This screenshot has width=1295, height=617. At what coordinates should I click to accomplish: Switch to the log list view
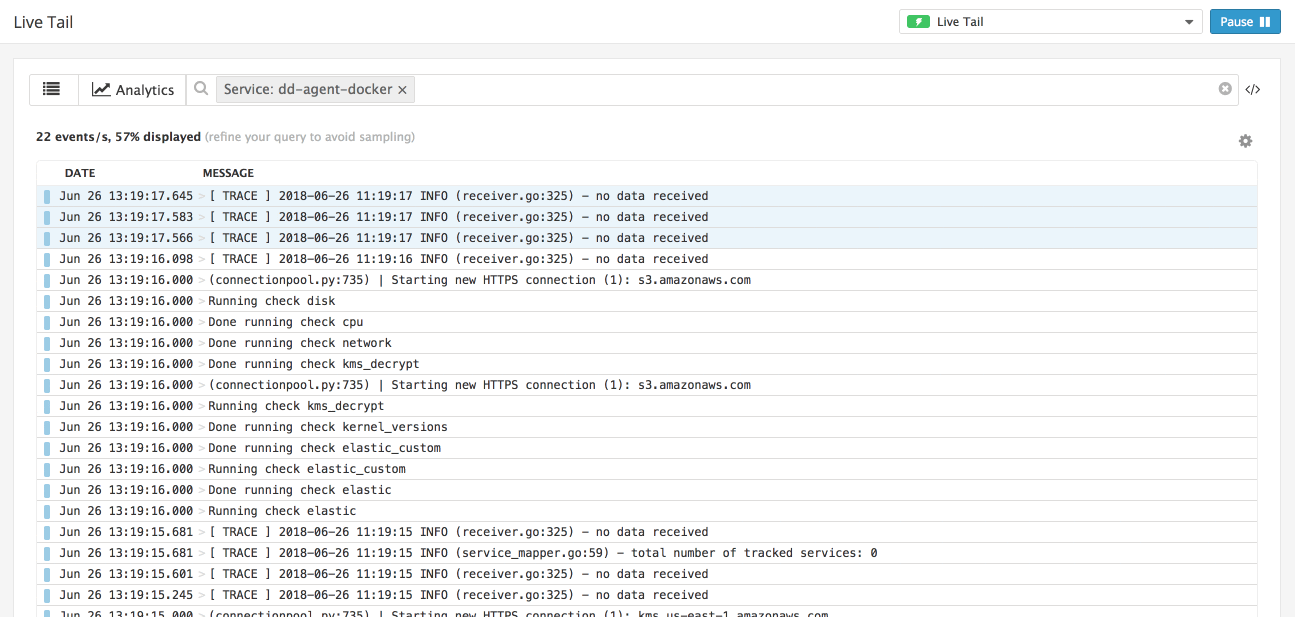[x=53, y=89]
